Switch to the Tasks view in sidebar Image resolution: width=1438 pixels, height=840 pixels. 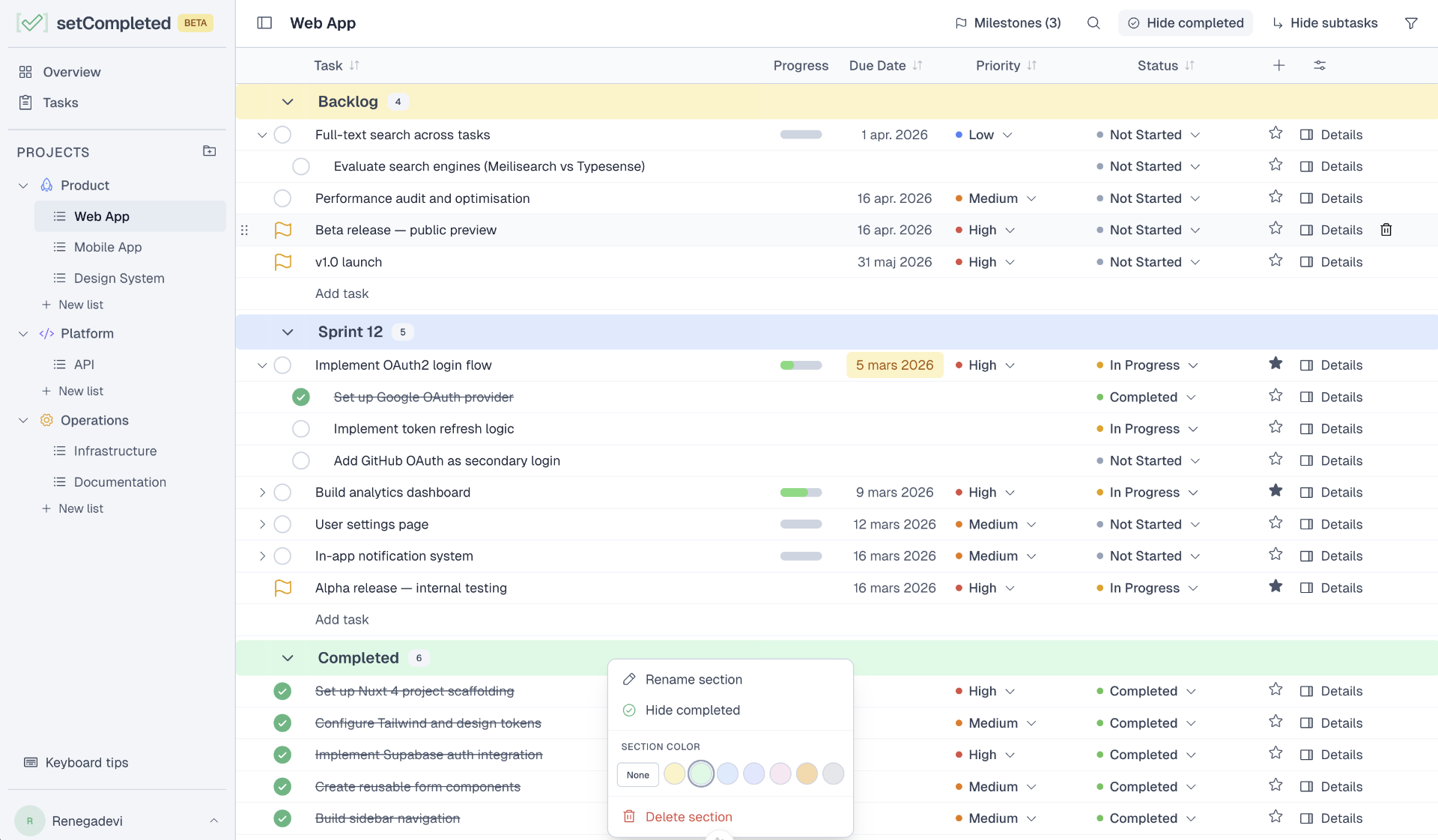61,103
